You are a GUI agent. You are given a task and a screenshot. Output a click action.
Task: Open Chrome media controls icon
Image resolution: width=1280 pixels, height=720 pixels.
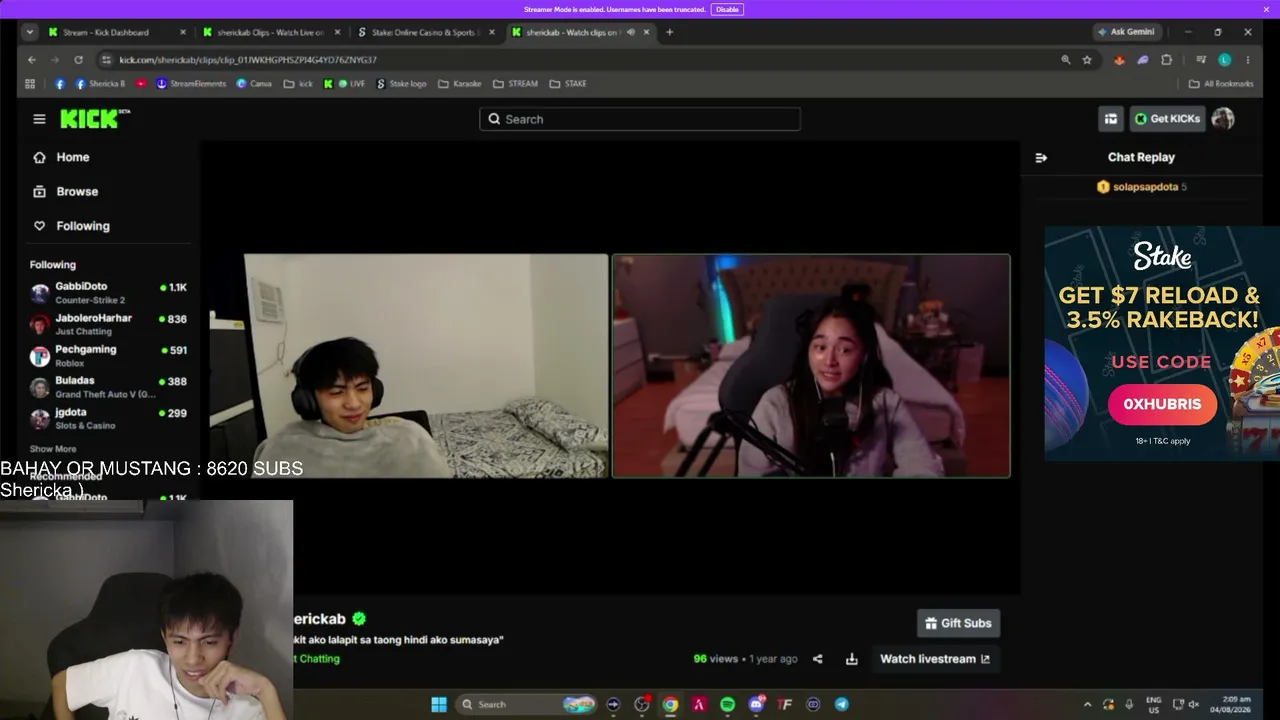click(1201, 60)
